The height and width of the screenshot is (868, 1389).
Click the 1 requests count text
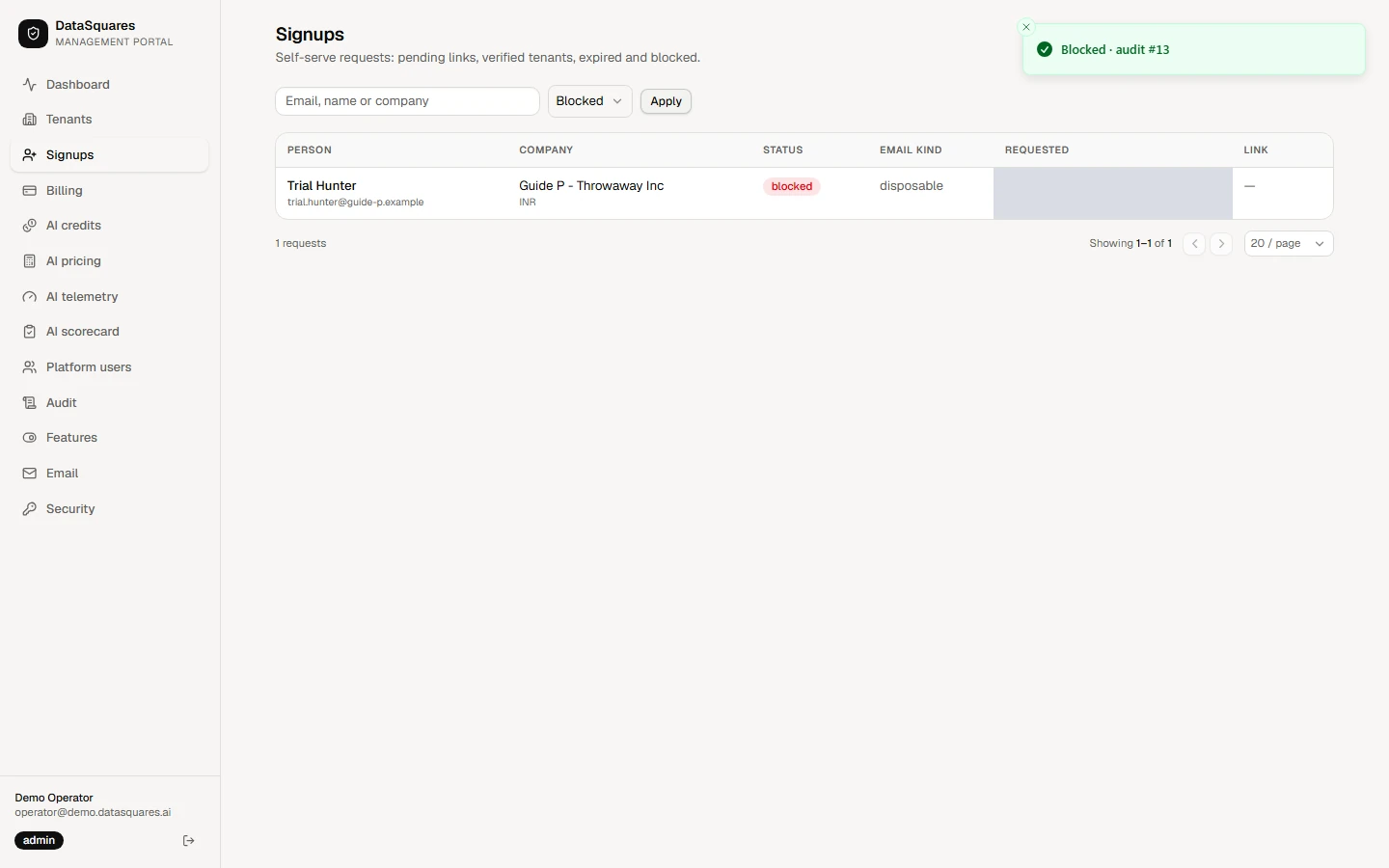pos(301,244)
